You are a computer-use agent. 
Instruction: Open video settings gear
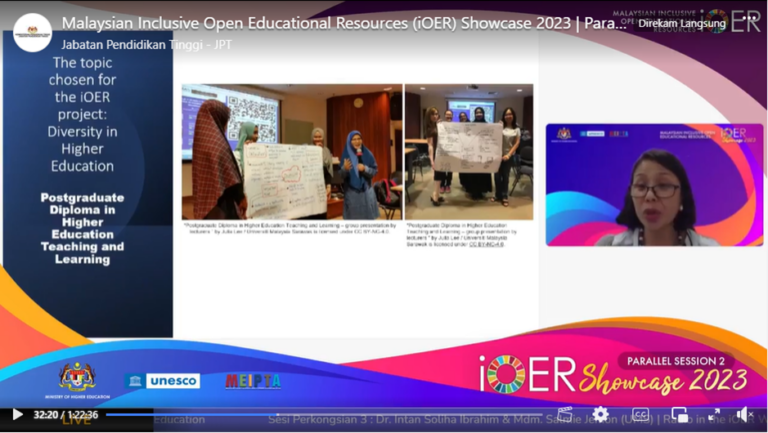[x=600, y=414]
